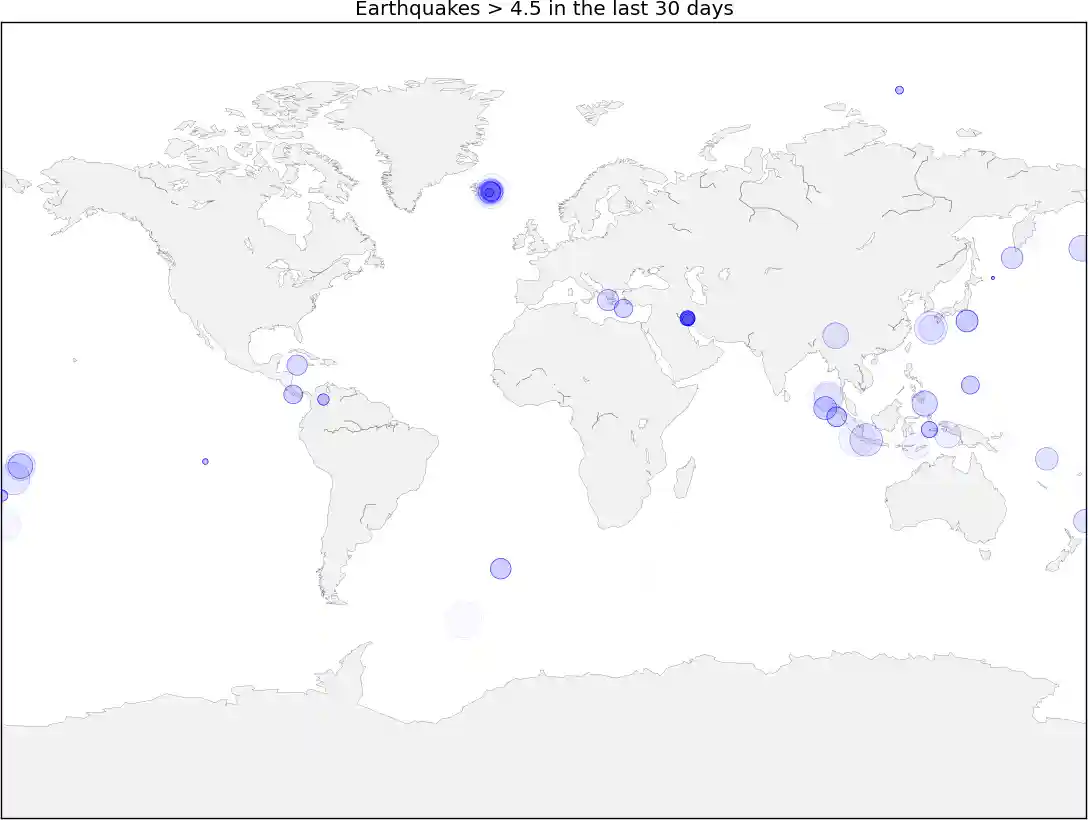Image resolution: width=1088 pixels, height=820 pixels.
Task: Select the earthquake marker near Panama
Action: pyautogui.click(x=293, y=392)
